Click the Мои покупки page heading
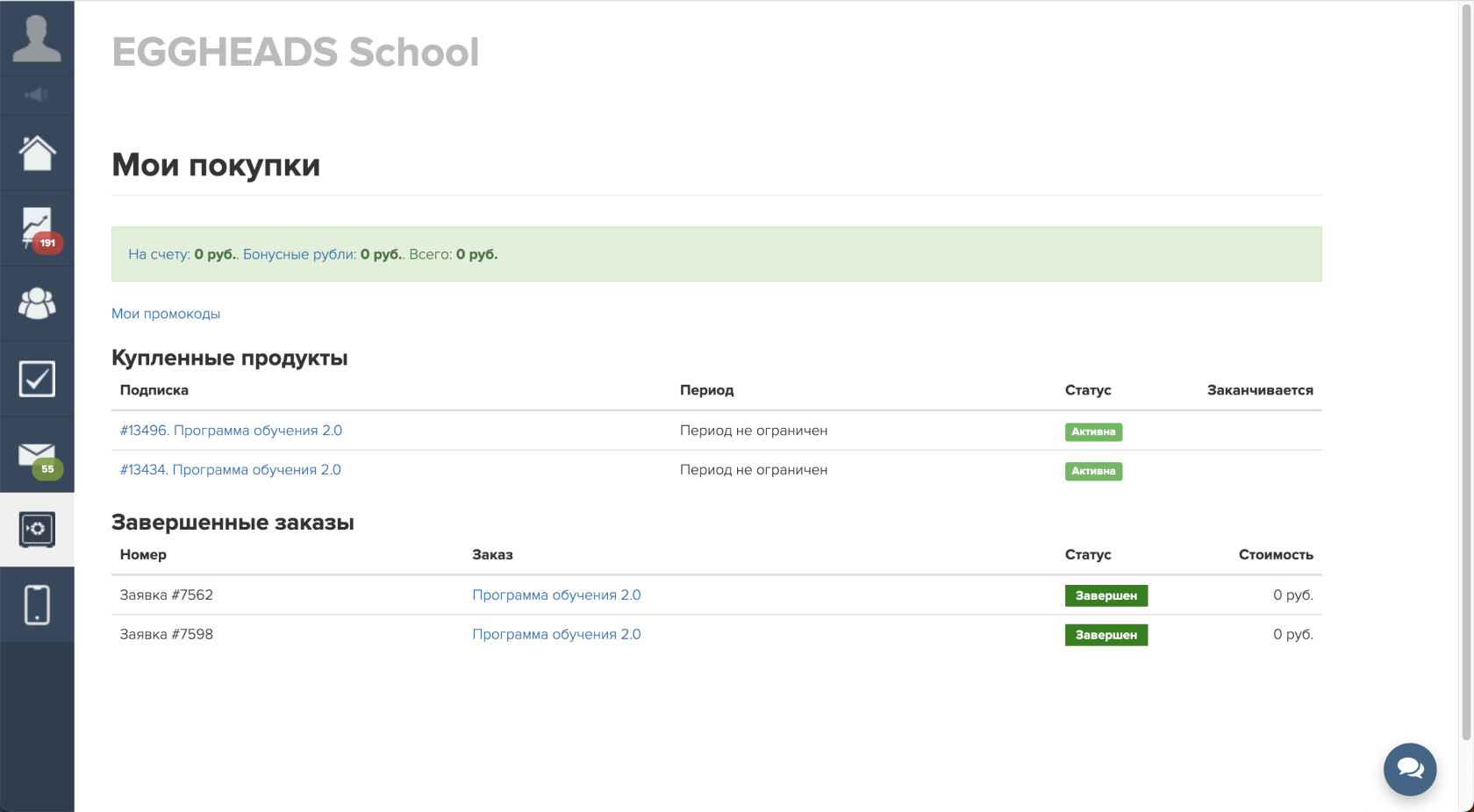Image resolution: width=1474 pixels, height=812 pixels. (x=216, y=165)
